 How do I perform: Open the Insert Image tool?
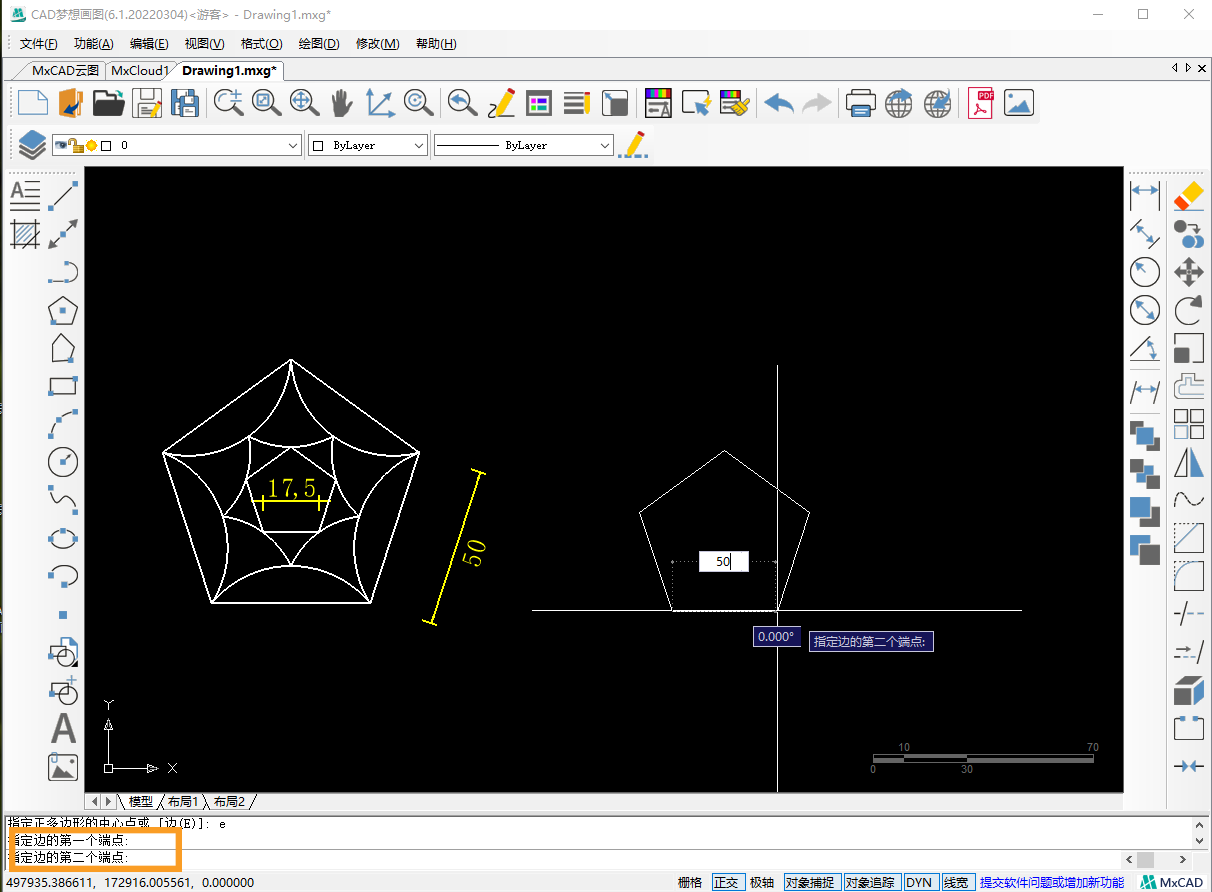[62, 766]
